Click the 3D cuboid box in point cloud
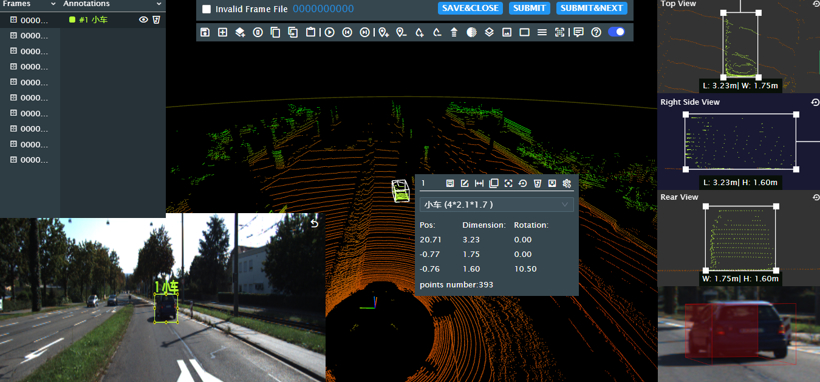This screenshot has width=820, height=382. 401,190
